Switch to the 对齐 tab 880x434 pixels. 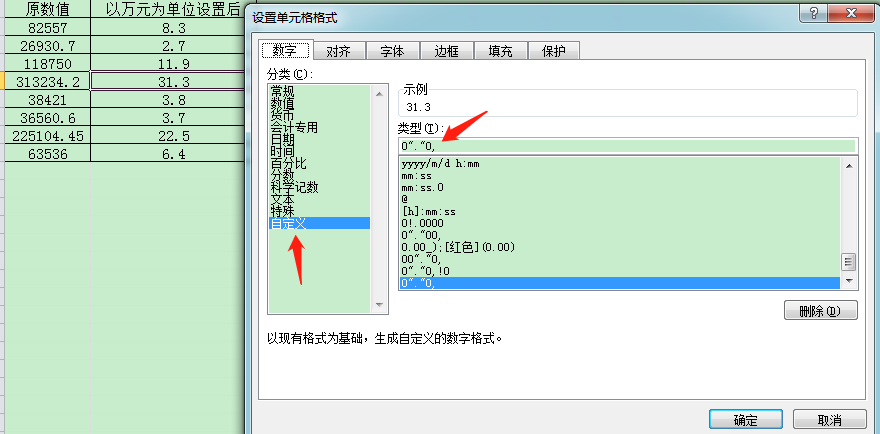339,51
